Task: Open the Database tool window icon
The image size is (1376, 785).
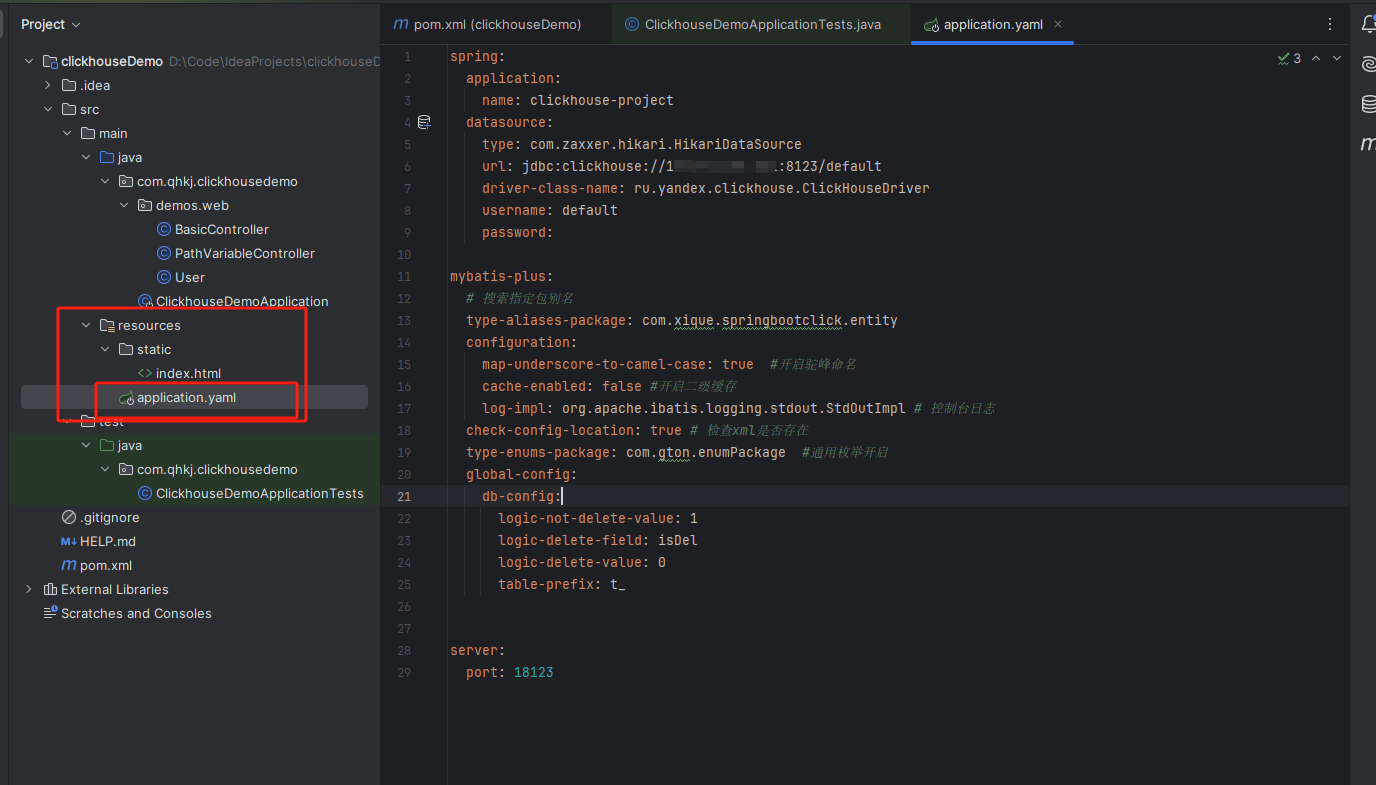Action: point(1368,104)
